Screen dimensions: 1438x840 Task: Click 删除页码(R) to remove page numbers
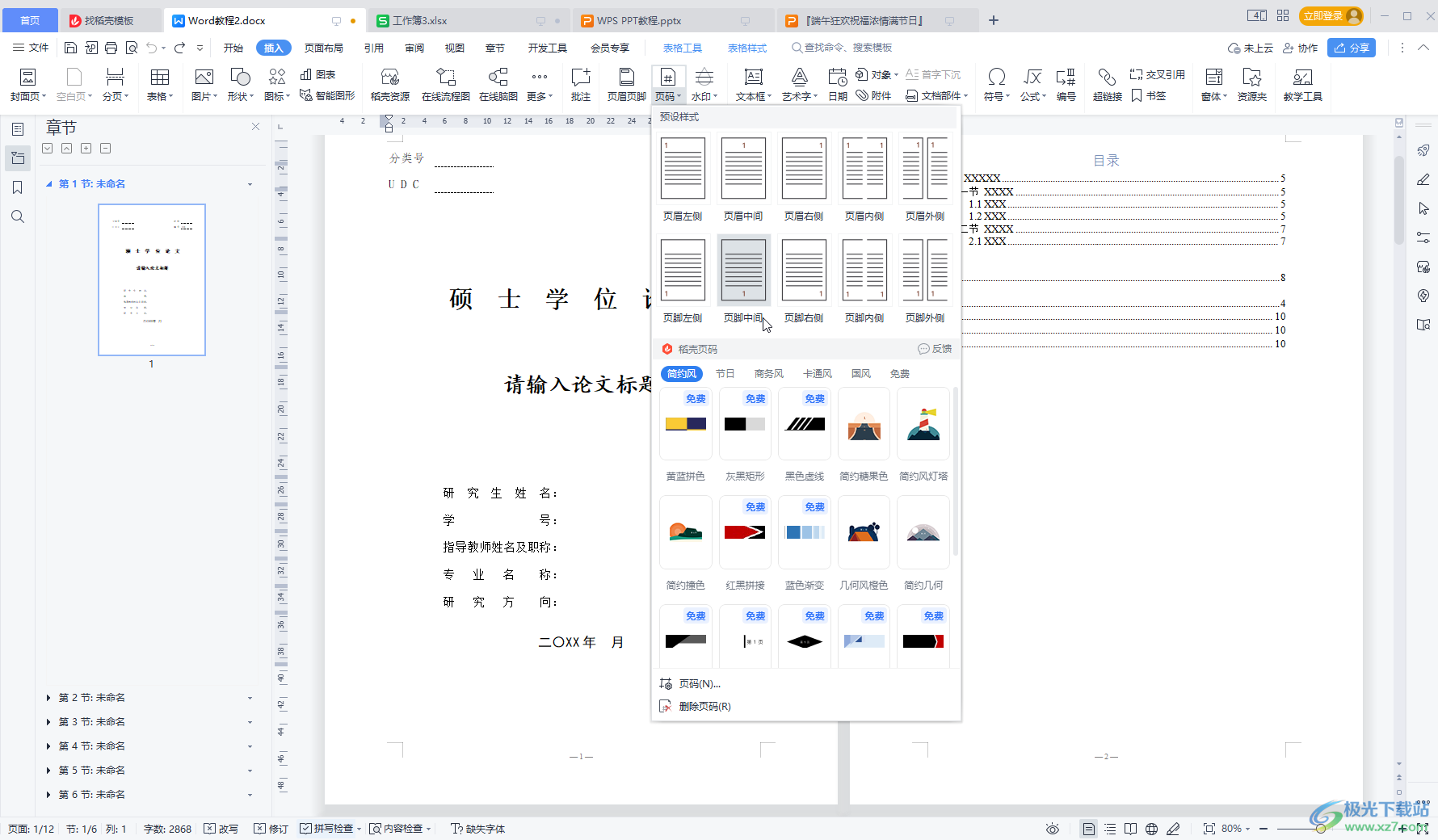[704, 707]
